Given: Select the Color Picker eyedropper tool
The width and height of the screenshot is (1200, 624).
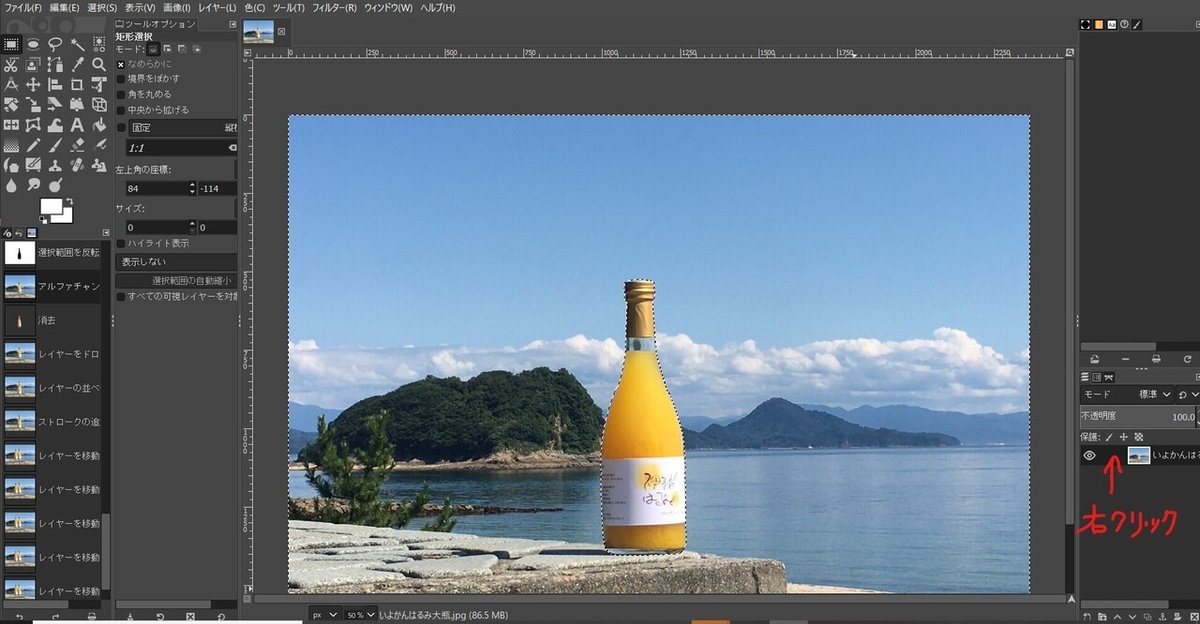Looking at the screenshot, I should coord(79,65).
